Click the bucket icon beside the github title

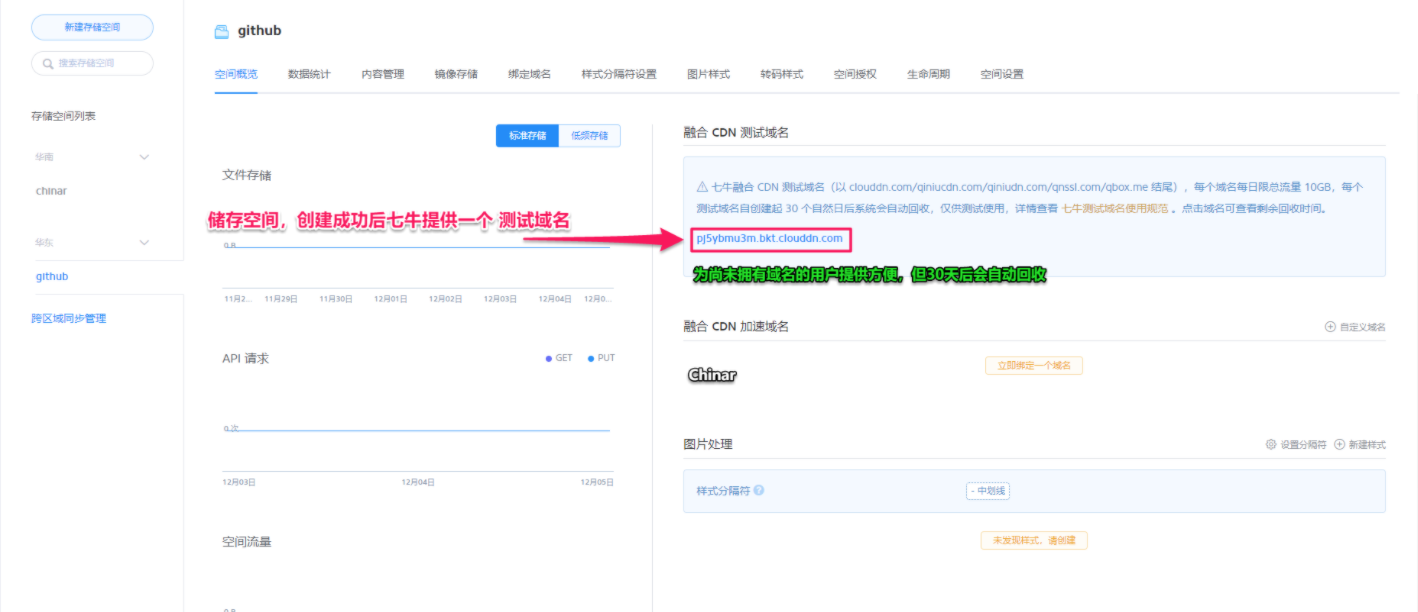tap(221, 30)
